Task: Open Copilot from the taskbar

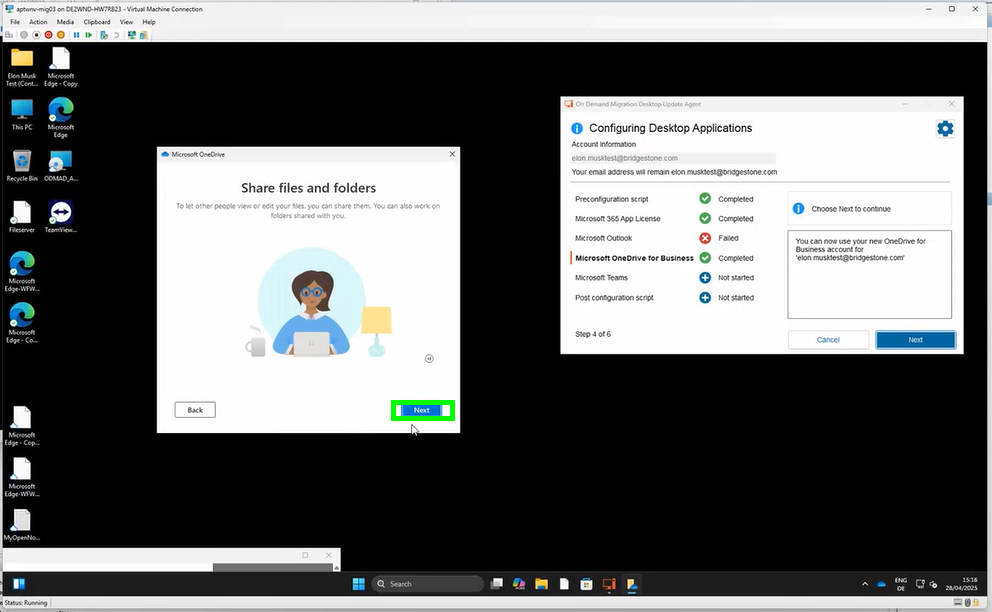Action: click(x=519, y=584)
